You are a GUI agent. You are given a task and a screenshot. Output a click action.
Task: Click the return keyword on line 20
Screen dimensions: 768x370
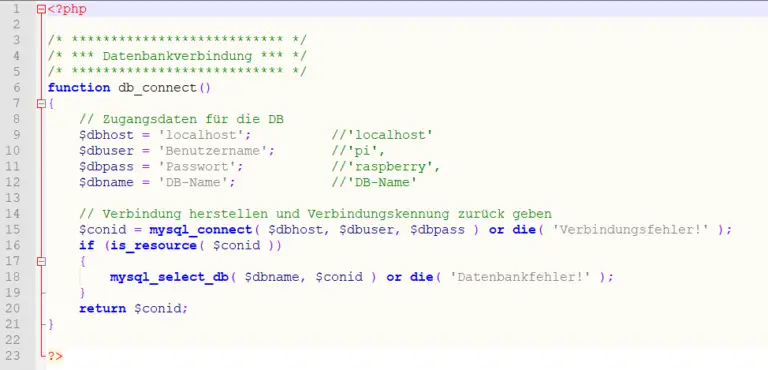pos(102,309)
